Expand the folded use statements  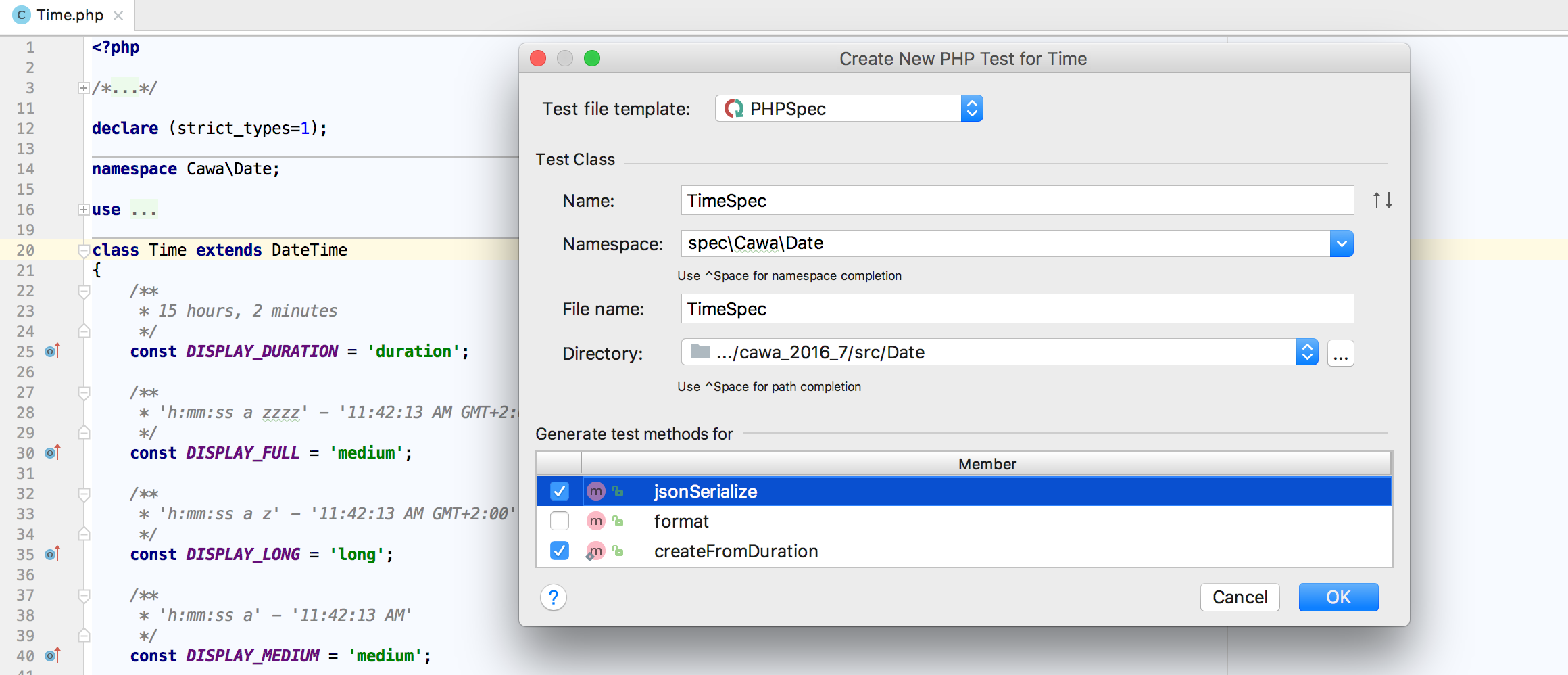click(x=84, y=210)
